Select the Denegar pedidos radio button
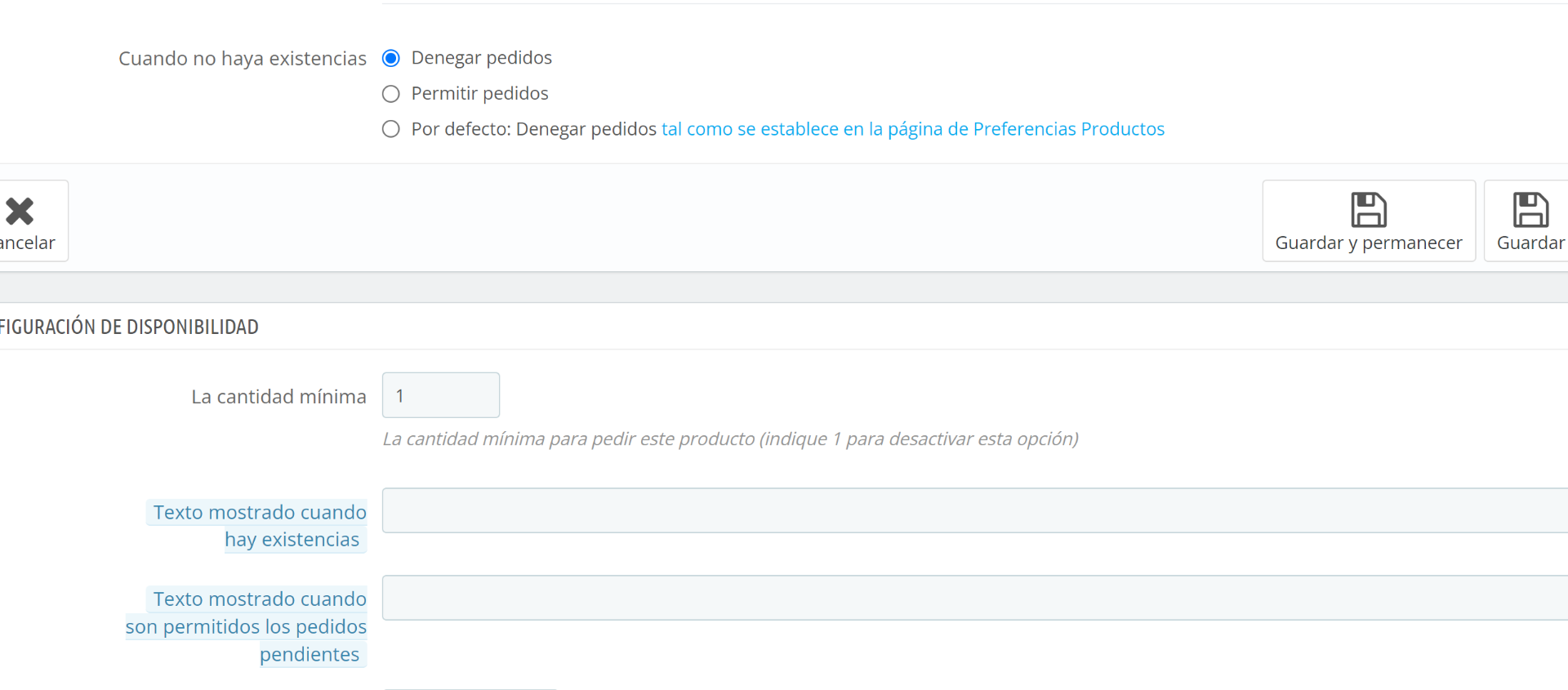Image resolution: width=1568 pixels, height=690 pixels. 391,58
